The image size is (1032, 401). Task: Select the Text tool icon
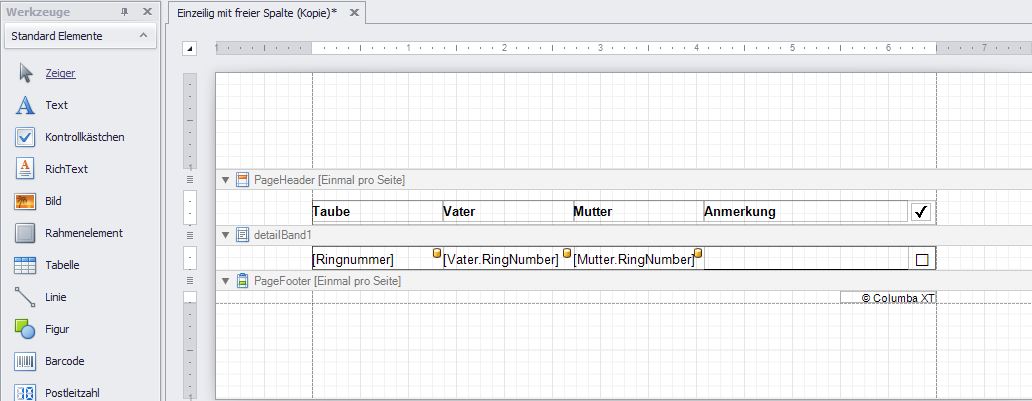tap(26, 105)
